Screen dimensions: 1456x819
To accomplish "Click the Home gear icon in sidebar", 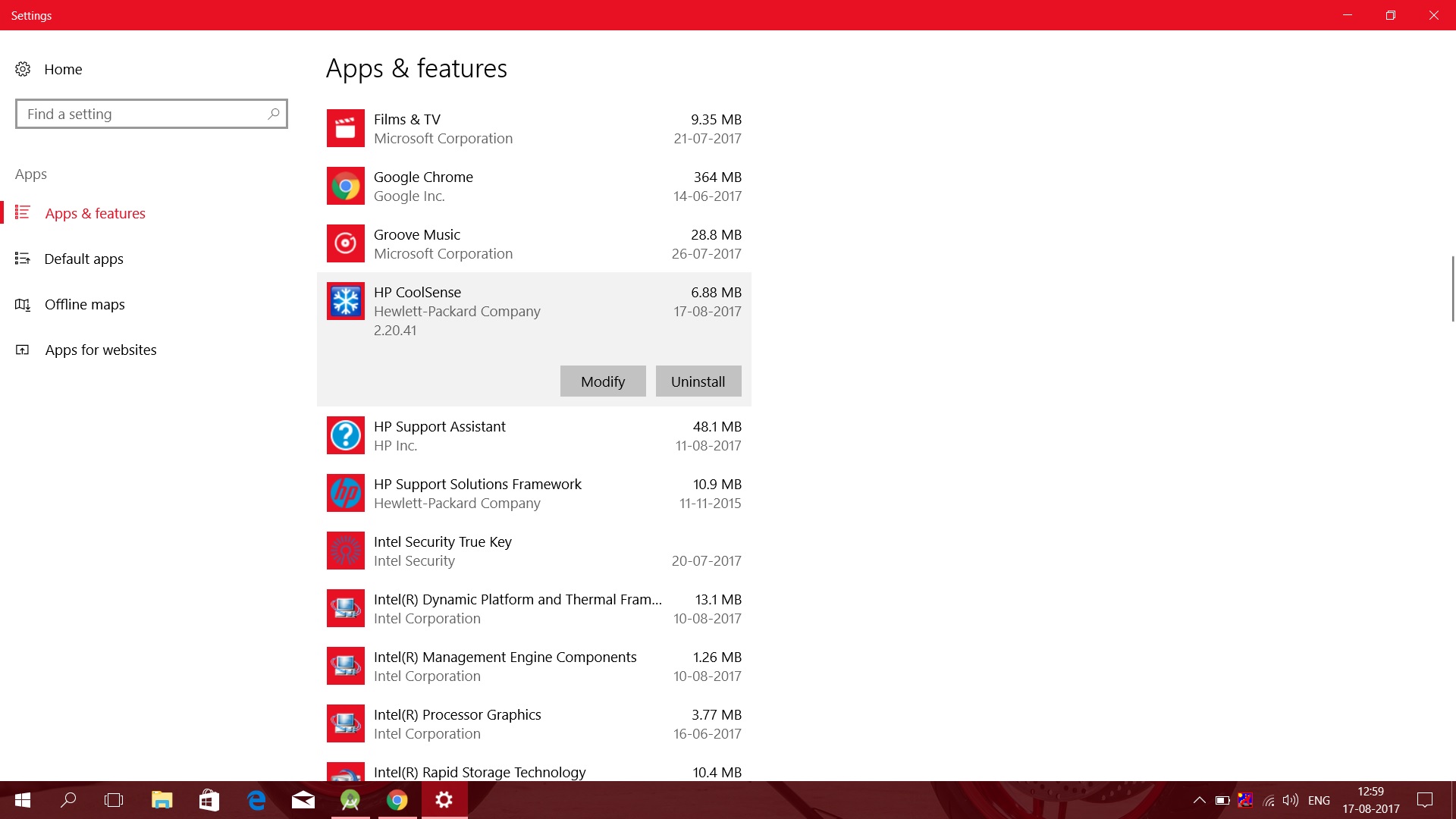I will click(23, 69).
